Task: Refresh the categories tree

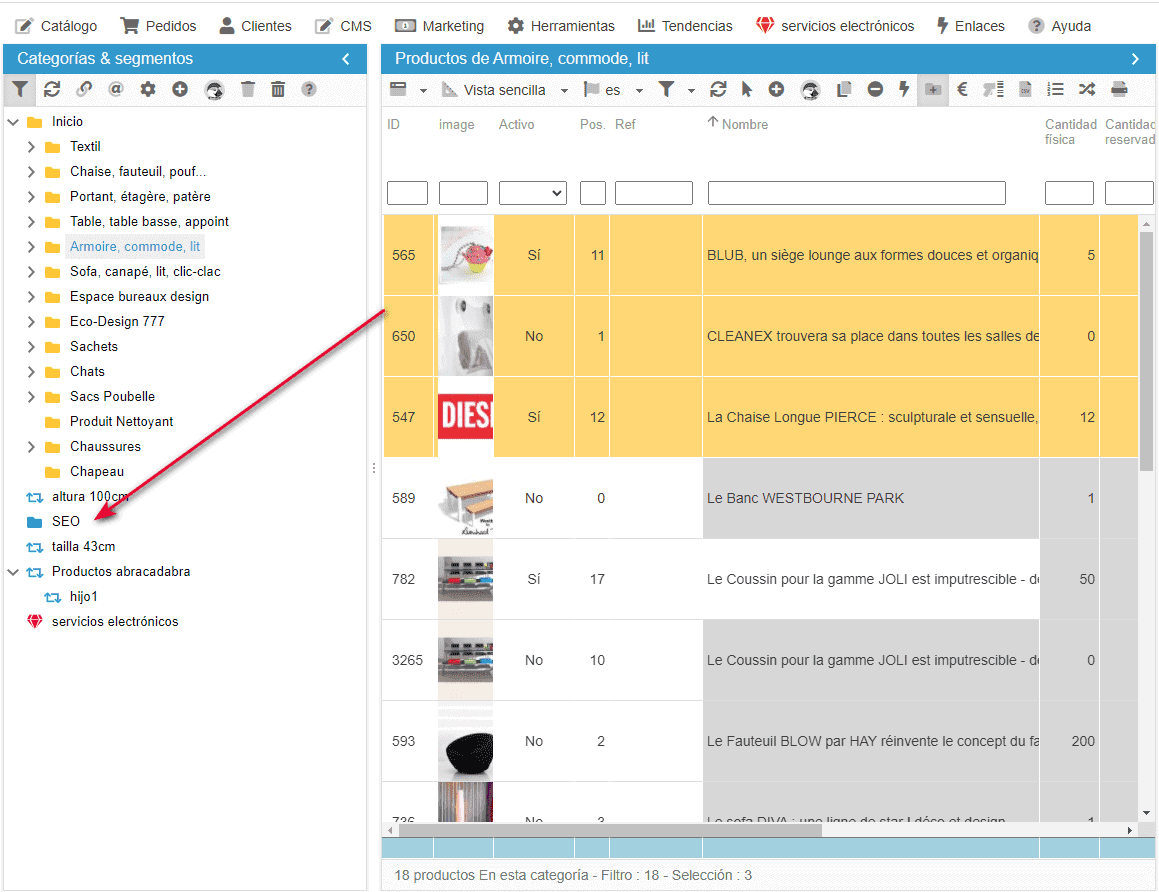Action: click(x=52, y=90)
